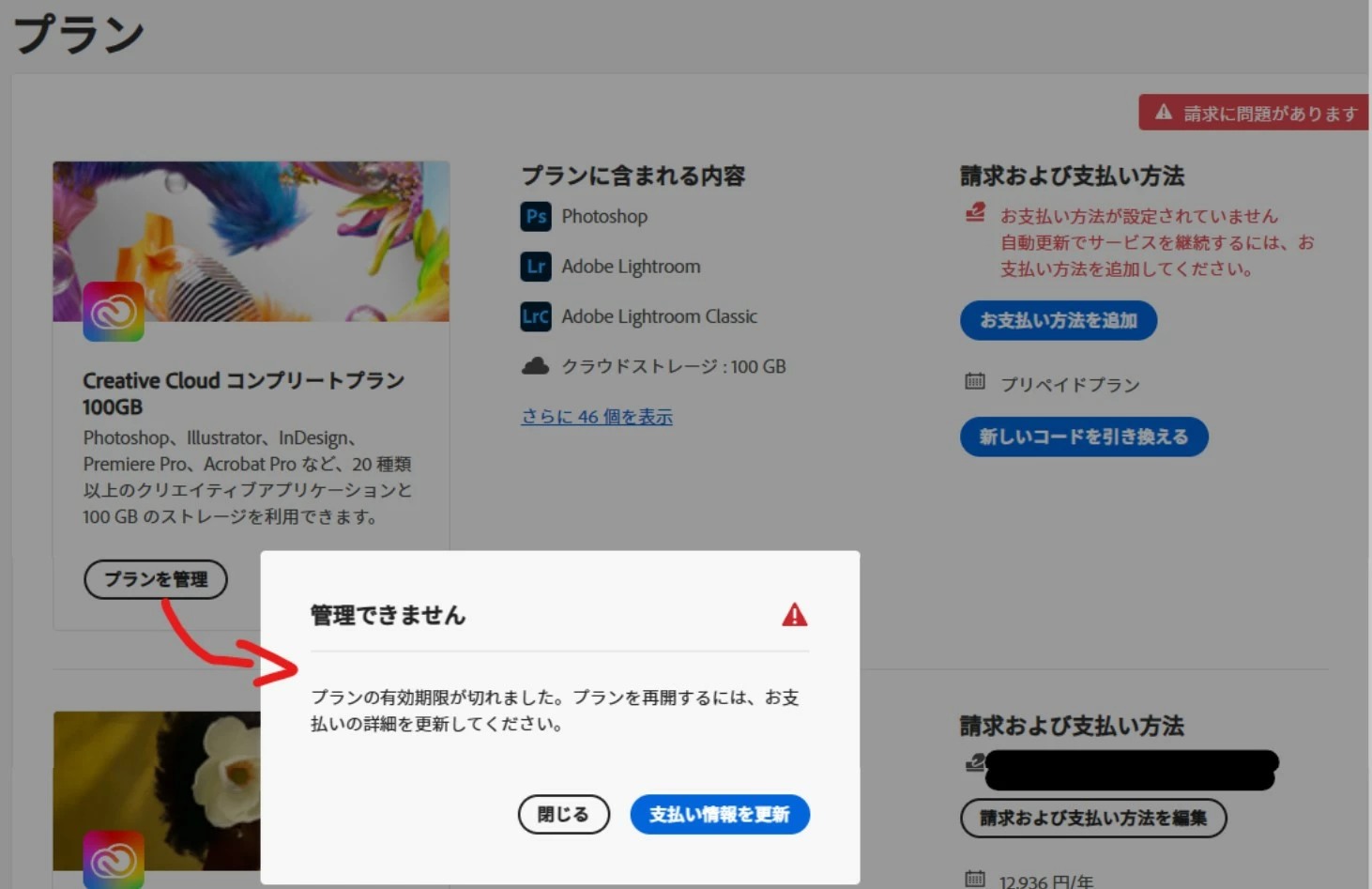The height and width of the screenshot is (889, 1372).
Task: Click Creative Cloud logo on second plan card
Action: (114, 859)
